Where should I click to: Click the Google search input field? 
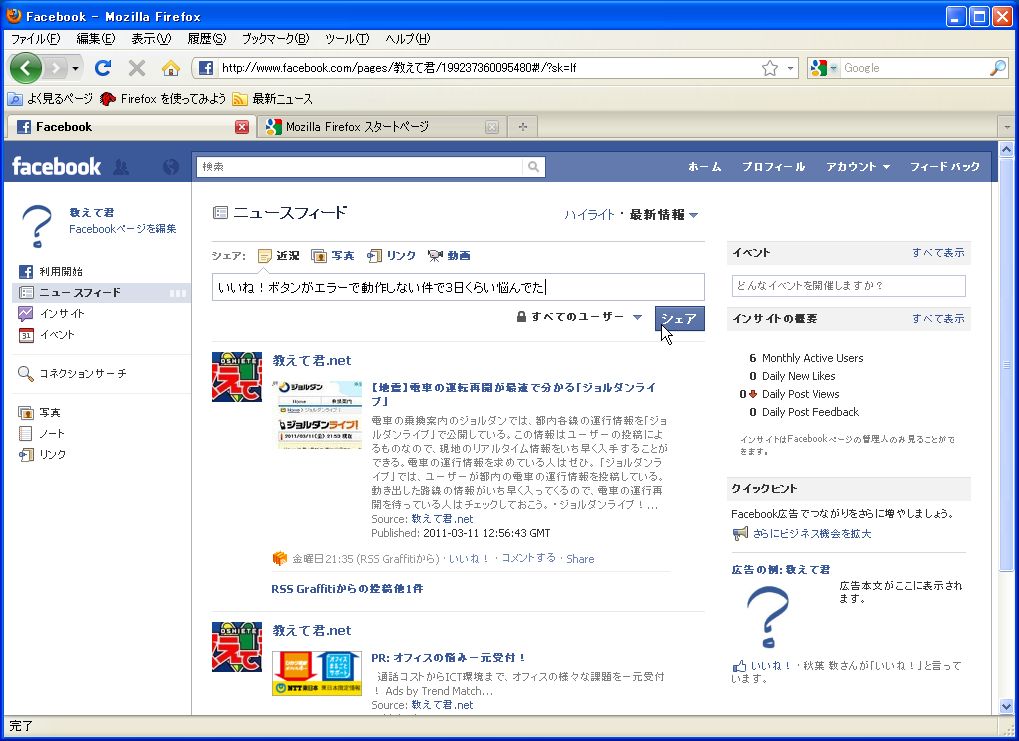(914, 68)
